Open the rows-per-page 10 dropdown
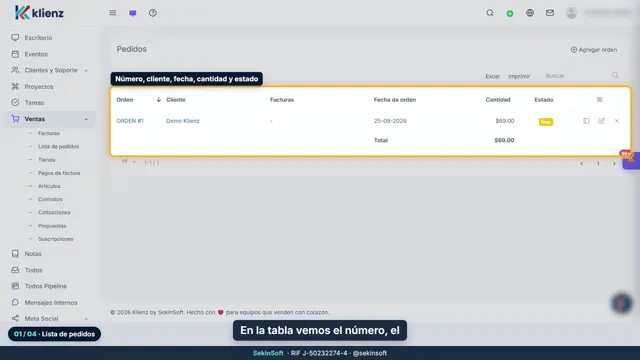 128,162
